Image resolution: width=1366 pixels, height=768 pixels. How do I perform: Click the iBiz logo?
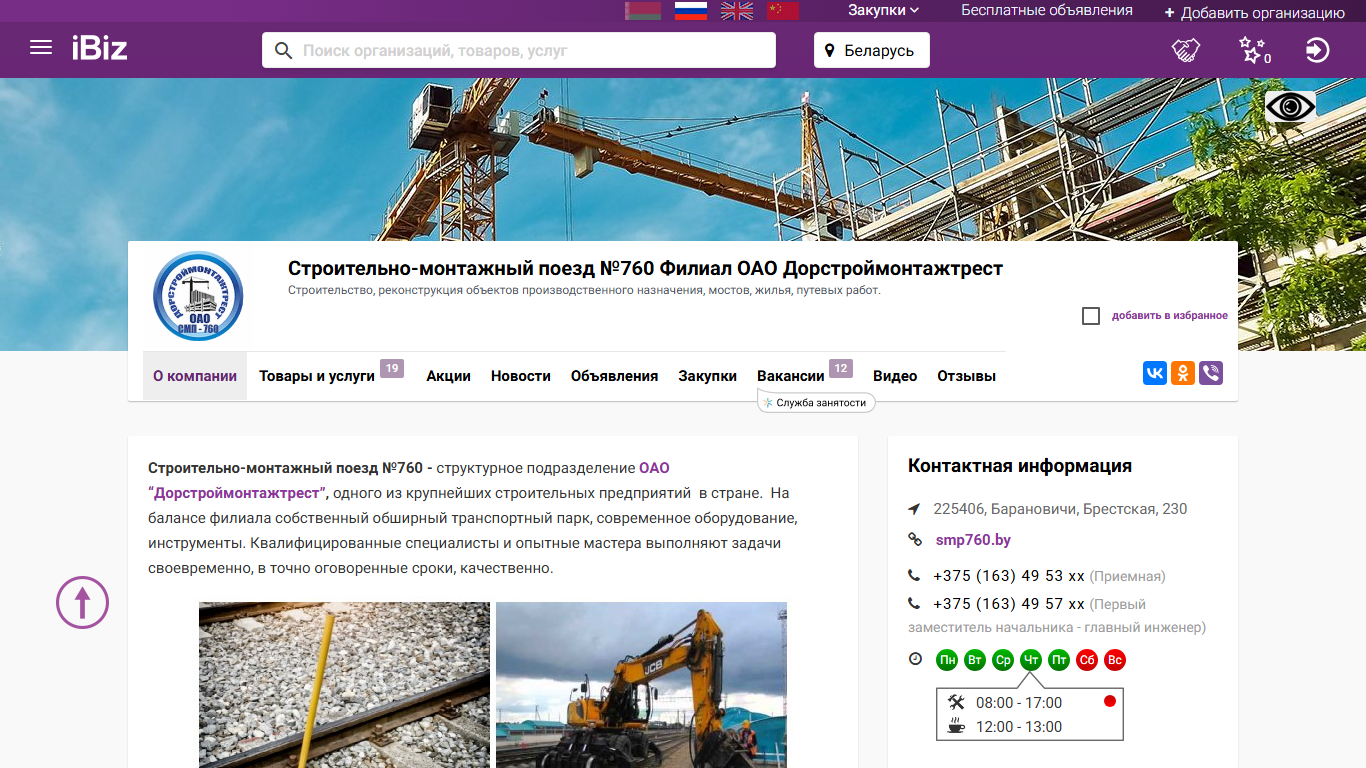(x=99, y=48)
